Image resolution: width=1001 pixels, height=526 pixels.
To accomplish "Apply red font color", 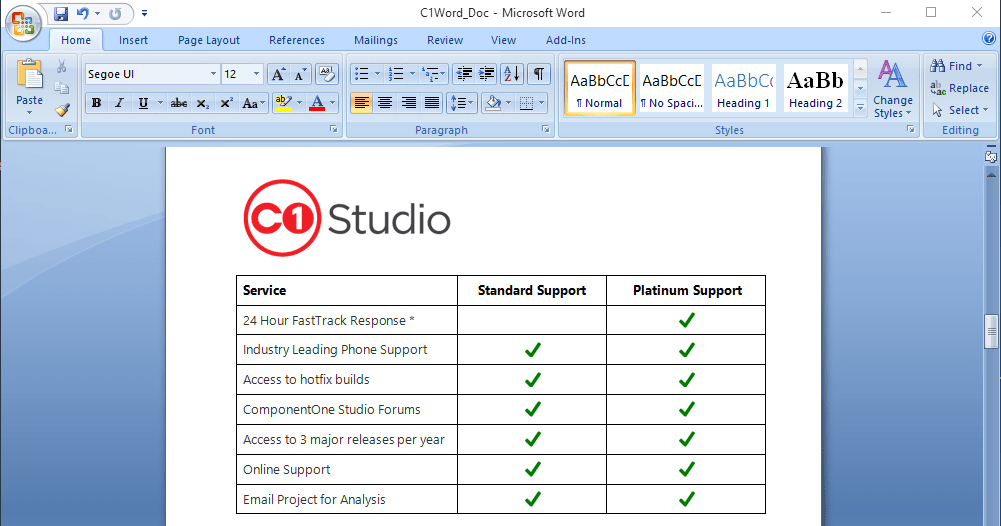I will coord(317,103).
